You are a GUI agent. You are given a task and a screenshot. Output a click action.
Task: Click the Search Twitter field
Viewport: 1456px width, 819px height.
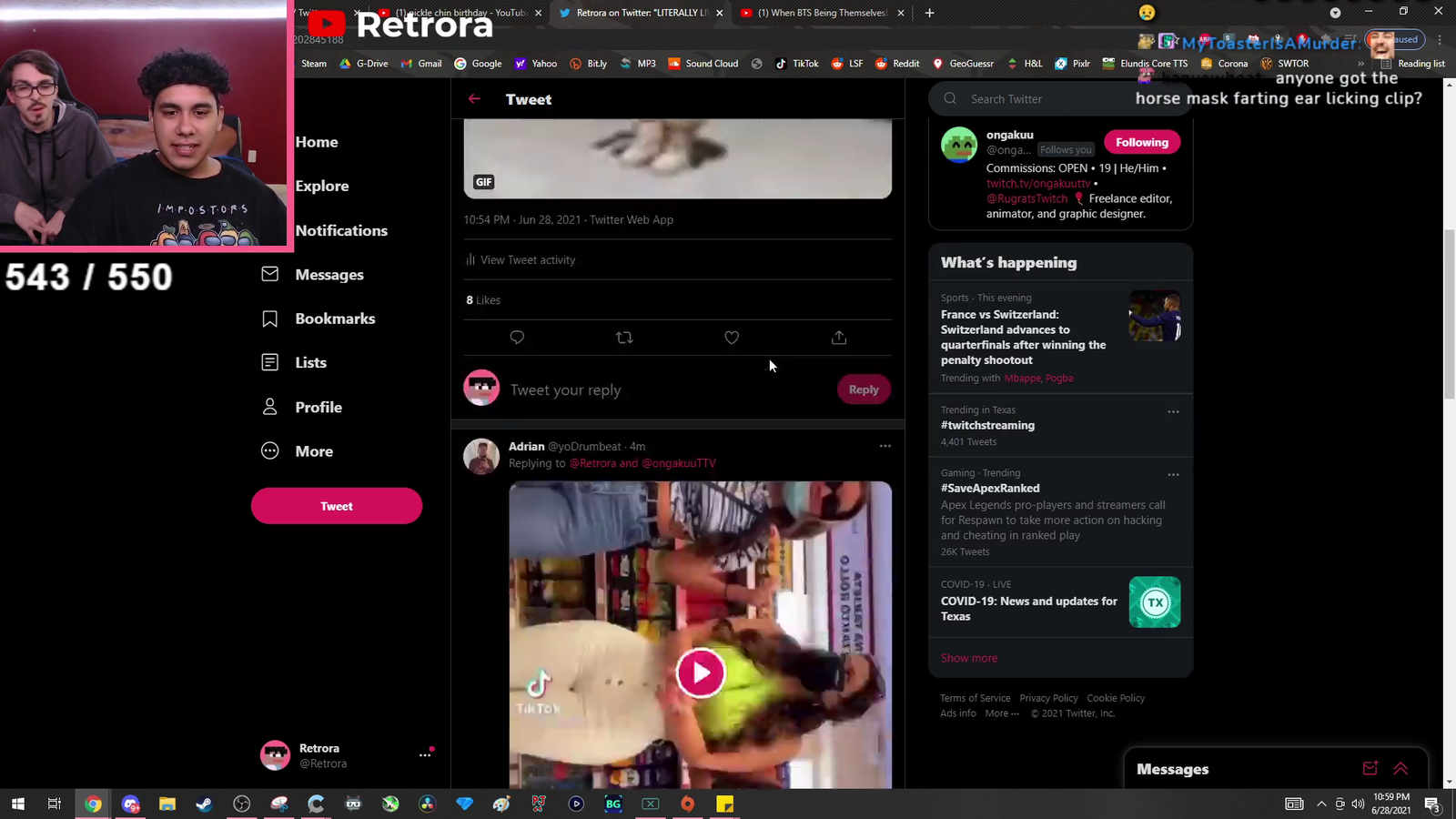(1060, 98)
